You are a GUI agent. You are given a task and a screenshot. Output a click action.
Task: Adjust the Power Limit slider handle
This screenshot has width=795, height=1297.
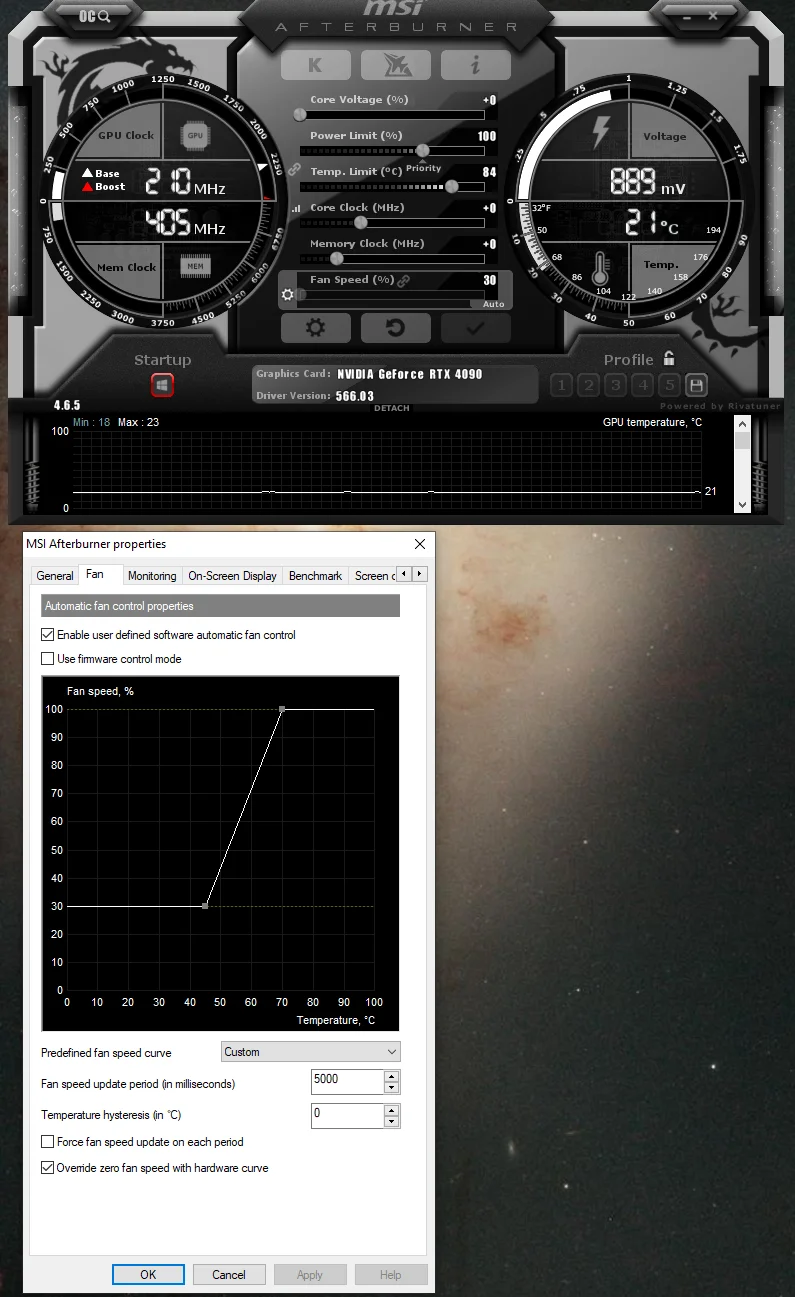[423, 151]
